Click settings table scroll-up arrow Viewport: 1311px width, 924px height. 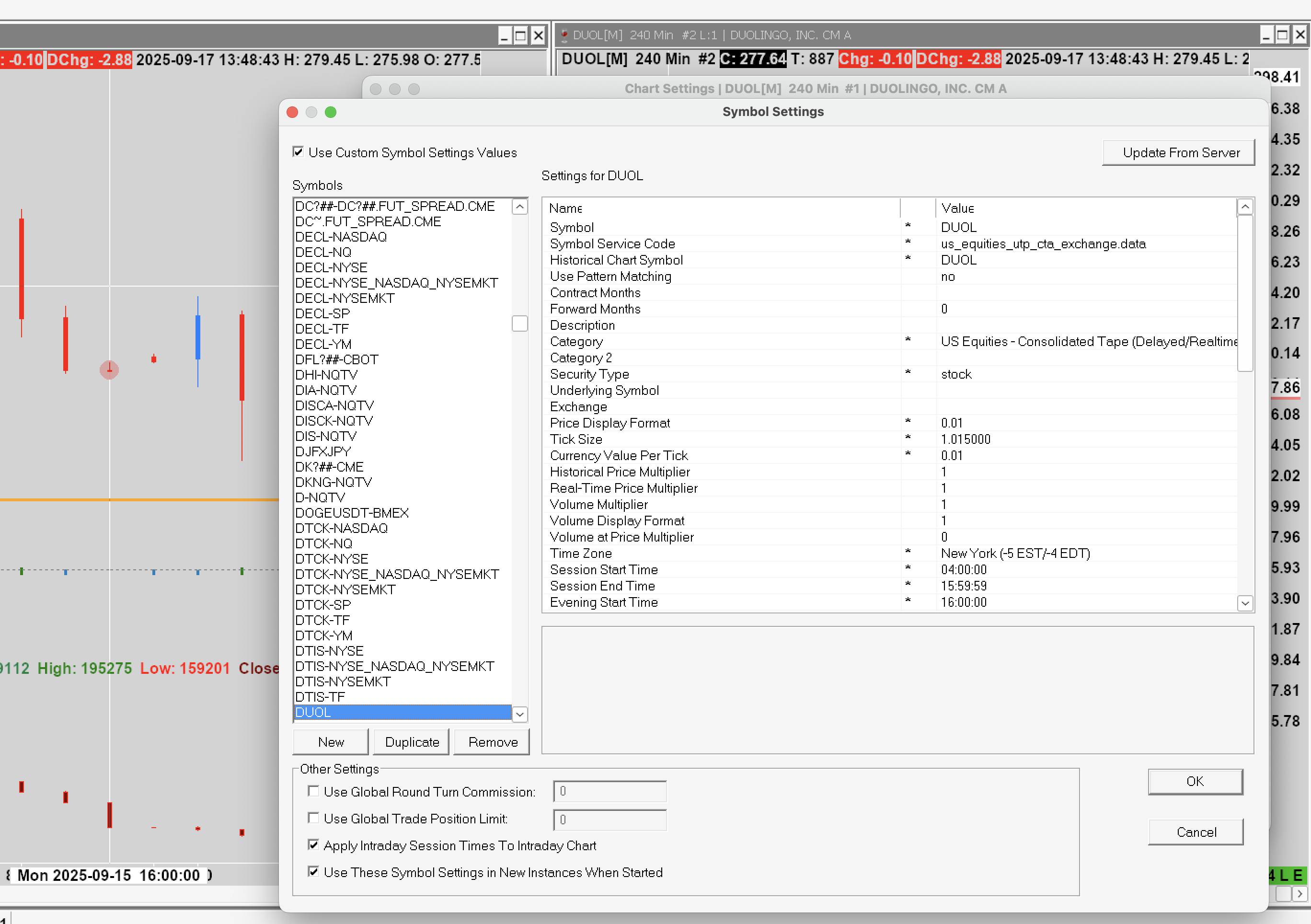click(x=1245, y=207)
